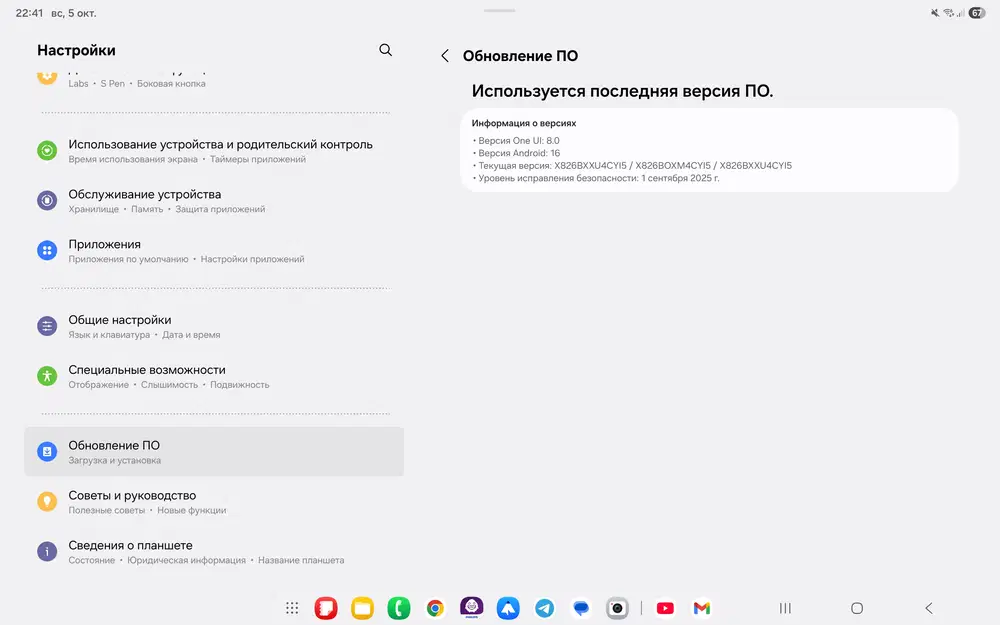Launch Chrome from the taskbar
Screen dimensions: 1000x625
[435, 608]
